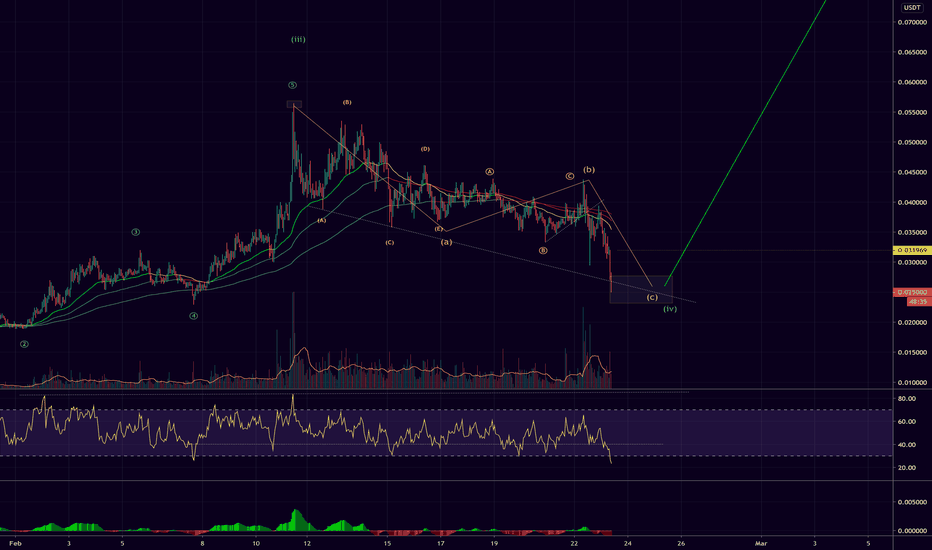The height and width of the screenshot is (550, 932).
Task: Select the green upward projection line
Action: coord(745,143)
